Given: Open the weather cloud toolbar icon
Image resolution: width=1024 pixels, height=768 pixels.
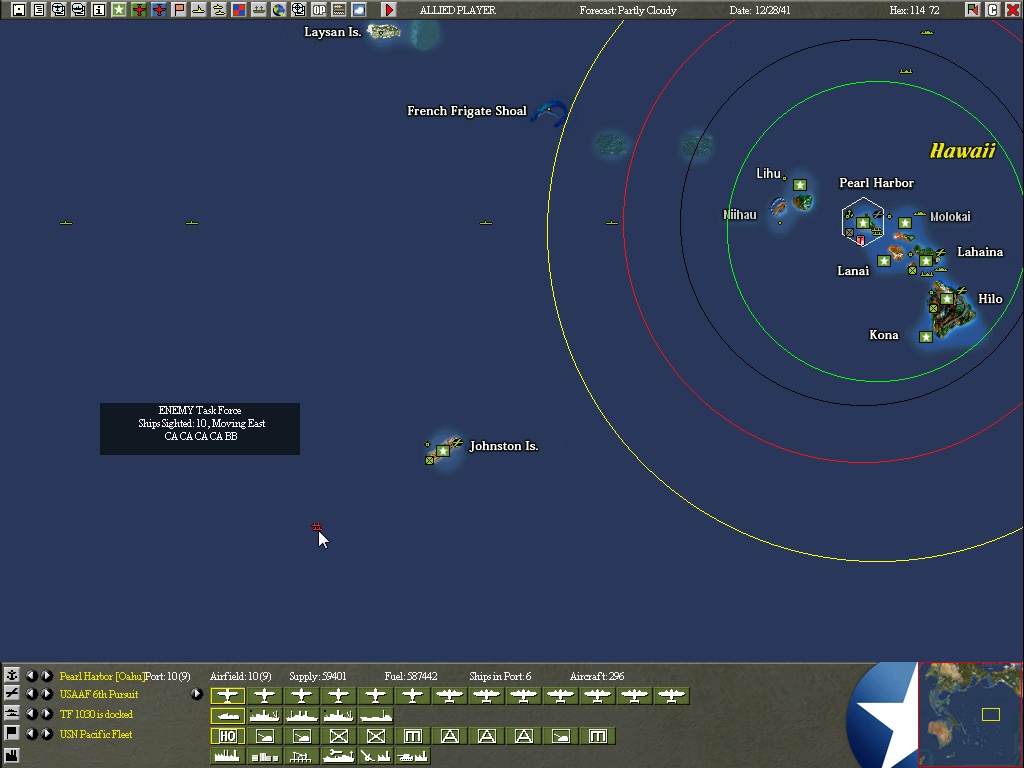Looking at the screenshot, I should (359, 10).
